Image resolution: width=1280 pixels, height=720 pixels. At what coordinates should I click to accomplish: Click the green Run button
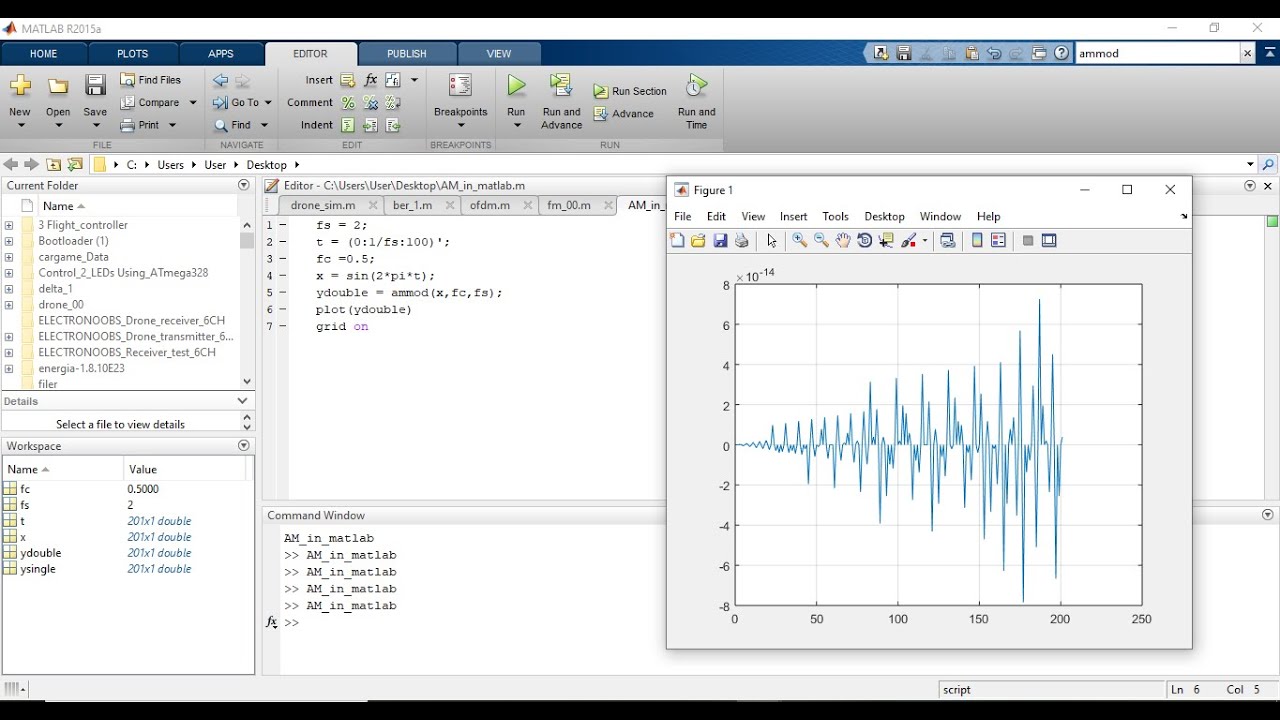(516, 86)
